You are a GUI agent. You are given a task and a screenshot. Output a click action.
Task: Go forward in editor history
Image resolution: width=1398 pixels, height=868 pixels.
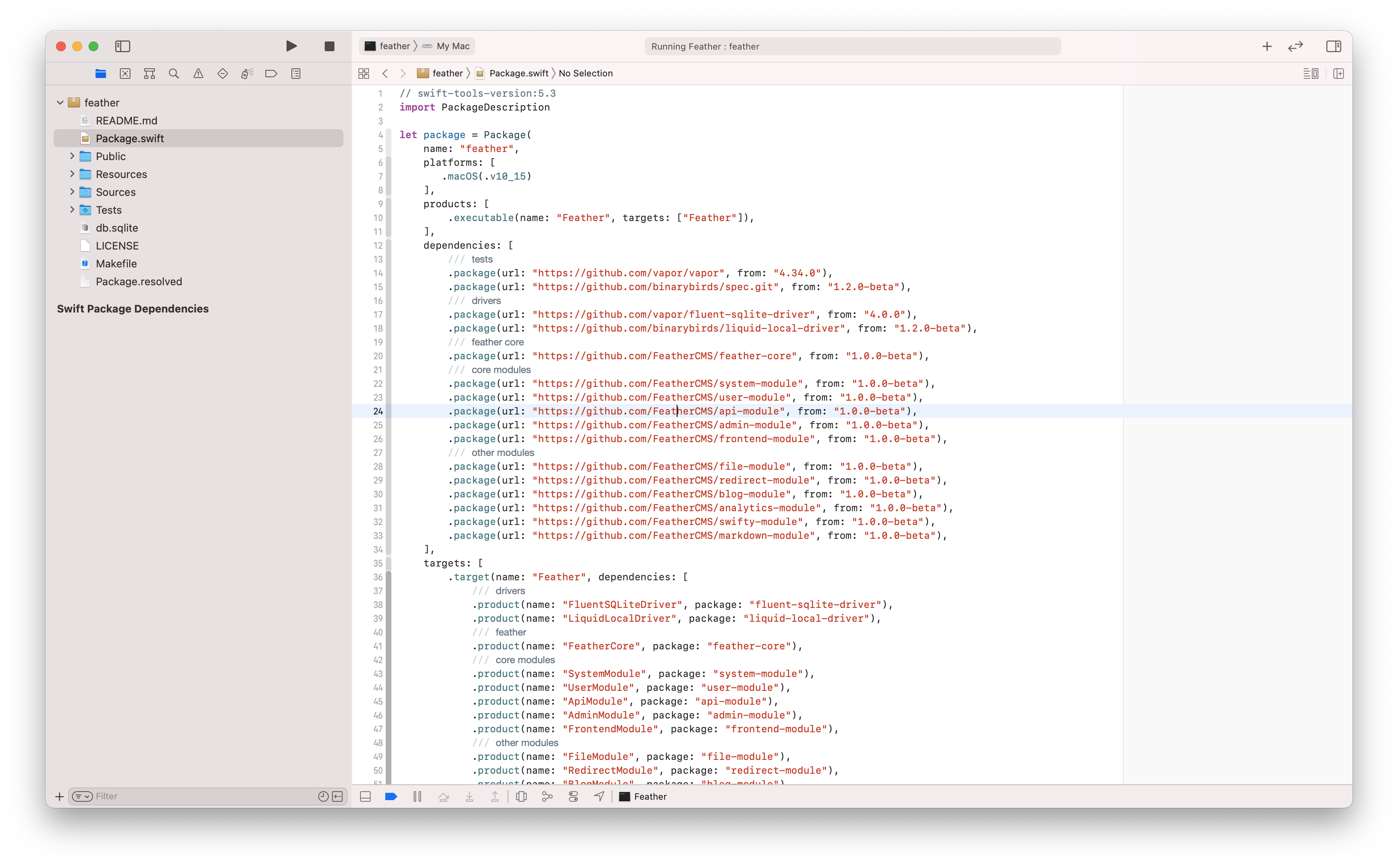(x=403, y=74)
